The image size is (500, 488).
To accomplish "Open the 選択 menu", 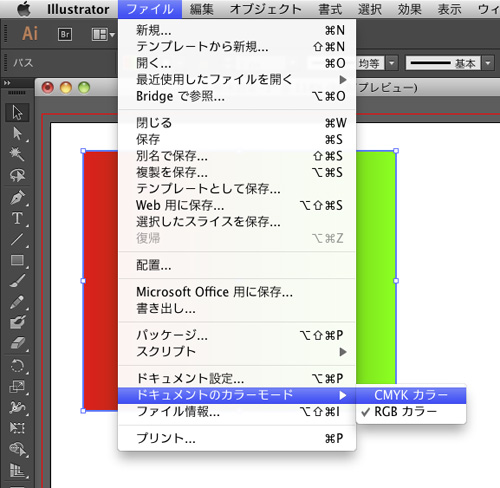I will [370, 9].
